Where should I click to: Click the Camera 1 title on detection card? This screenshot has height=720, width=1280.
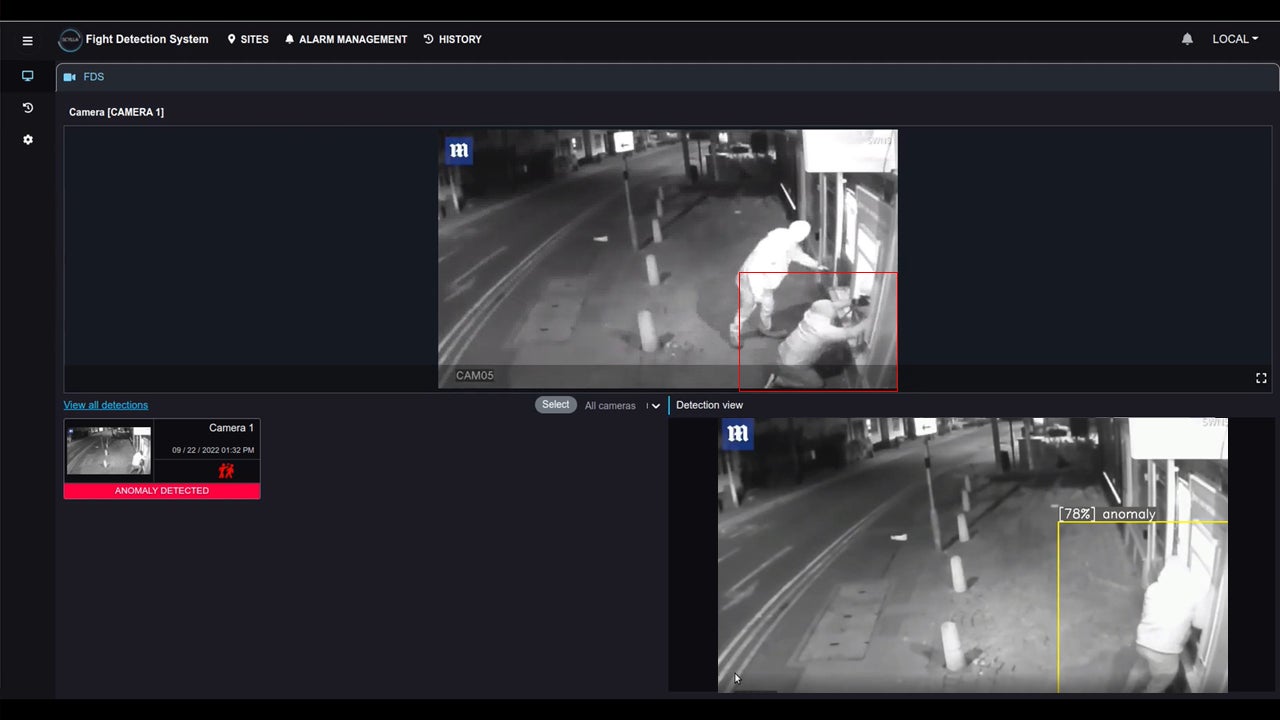[231, 428]
